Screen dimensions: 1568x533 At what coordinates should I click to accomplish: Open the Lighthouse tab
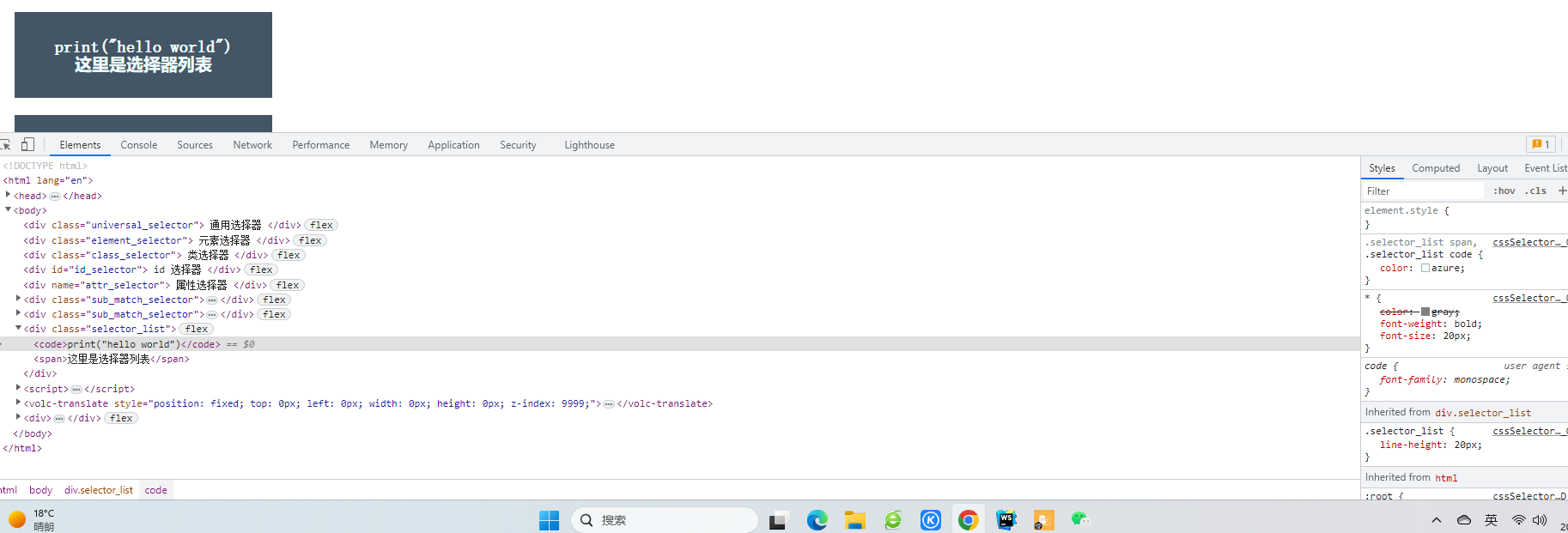click(590, 145)
